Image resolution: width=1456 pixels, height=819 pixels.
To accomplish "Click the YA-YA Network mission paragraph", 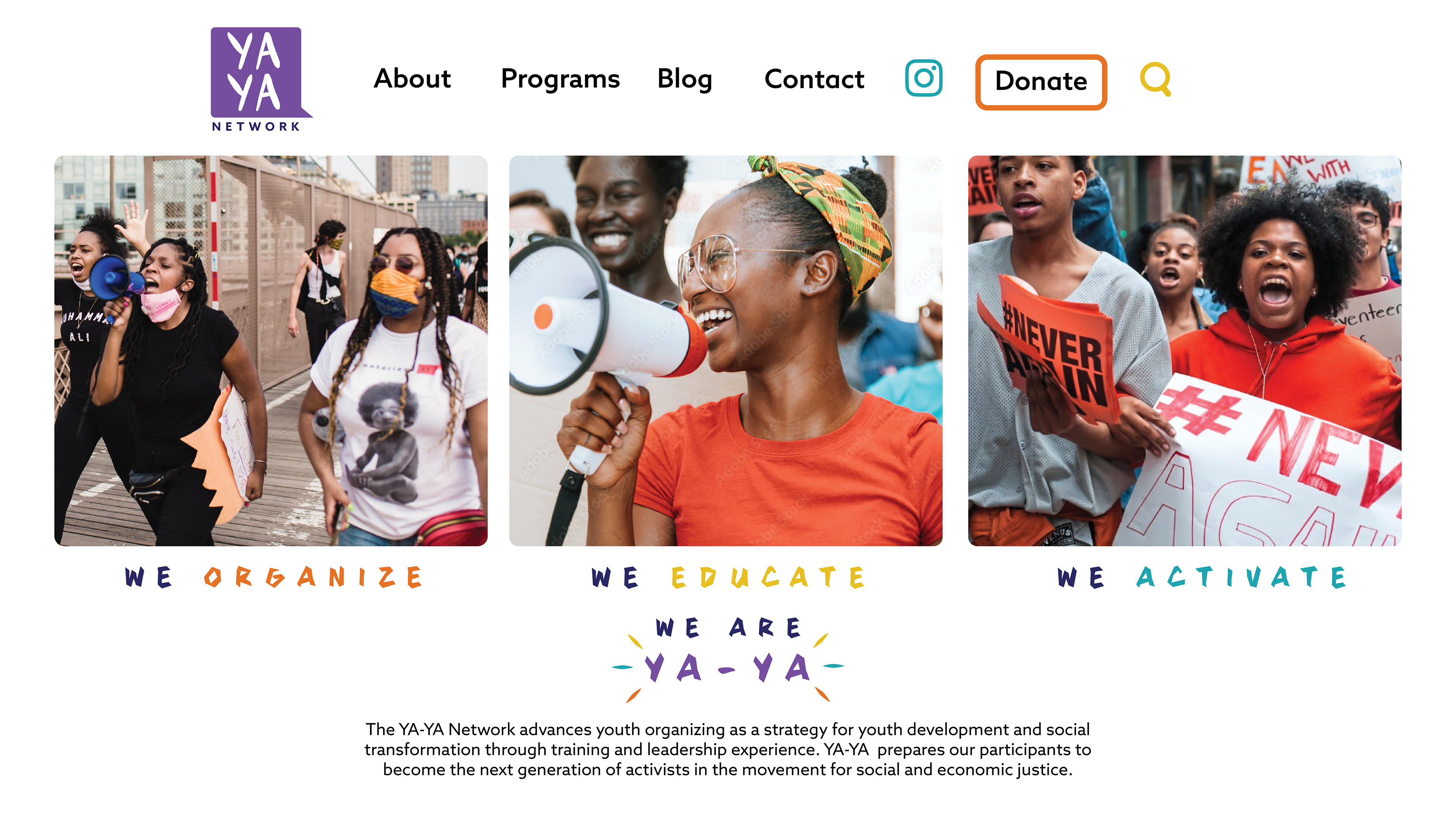I will point(728,750).
